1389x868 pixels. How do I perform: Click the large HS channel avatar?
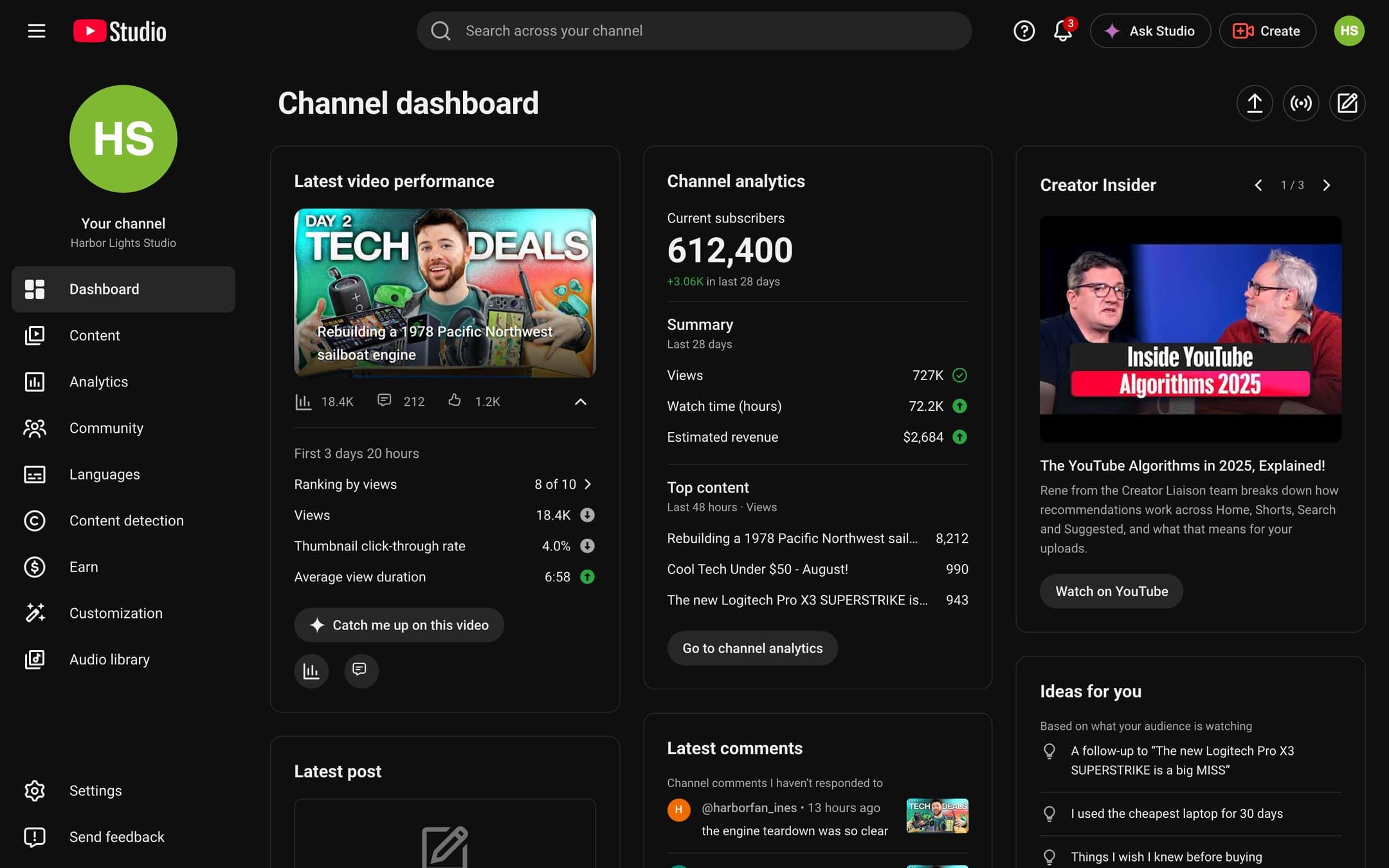123,139
